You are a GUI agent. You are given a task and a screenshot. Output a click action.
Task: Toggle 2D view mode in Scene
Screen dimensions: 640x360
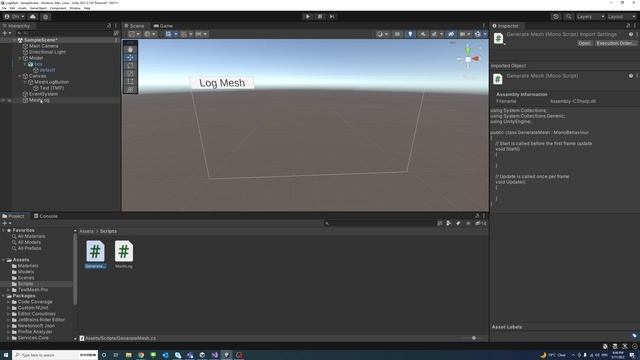[397, 34]
